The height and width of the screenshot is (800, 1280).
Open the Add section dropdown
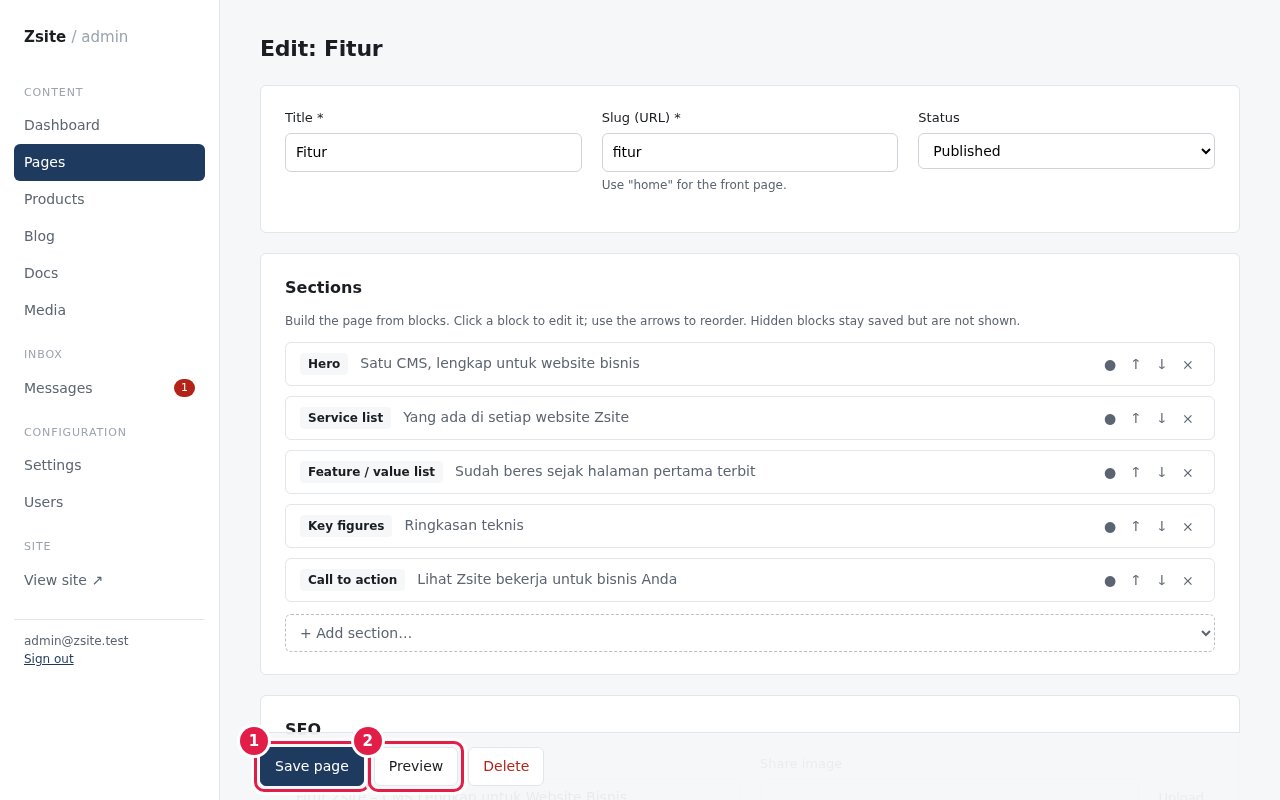(x=750, y=633)
